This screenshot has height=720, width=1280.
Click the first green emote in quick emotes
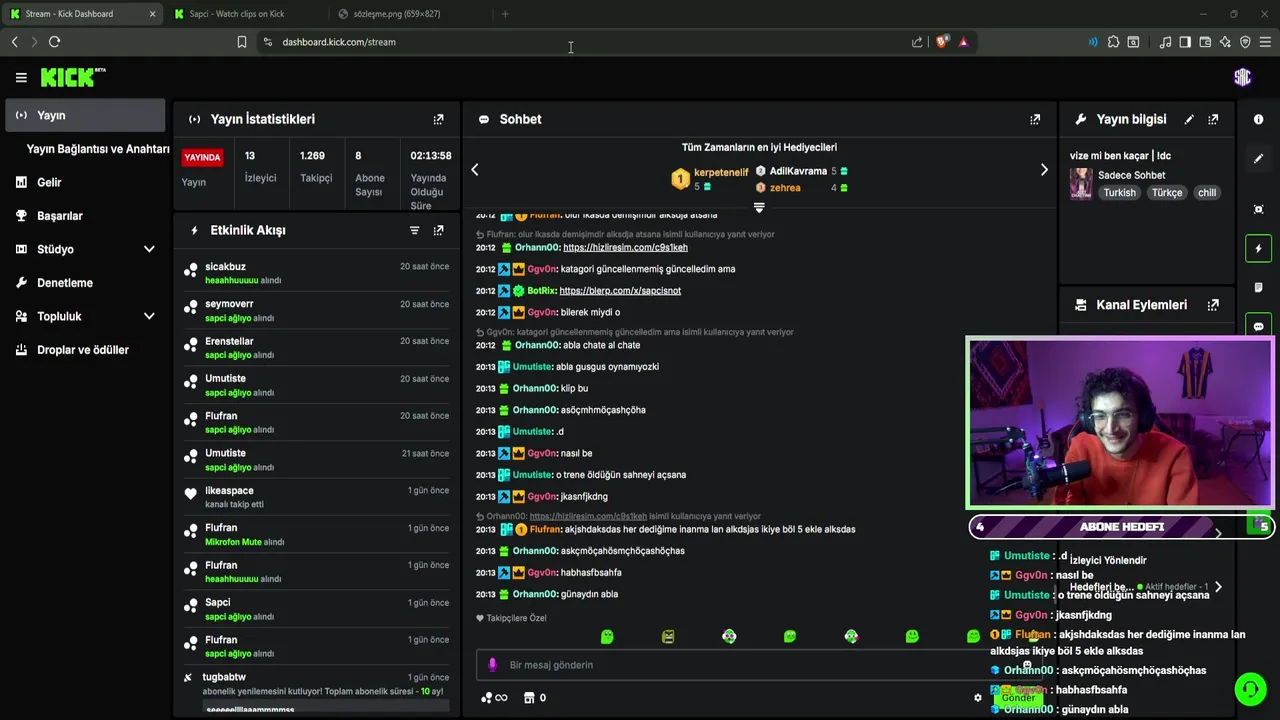pyautogui.click(x=607, y=636)
